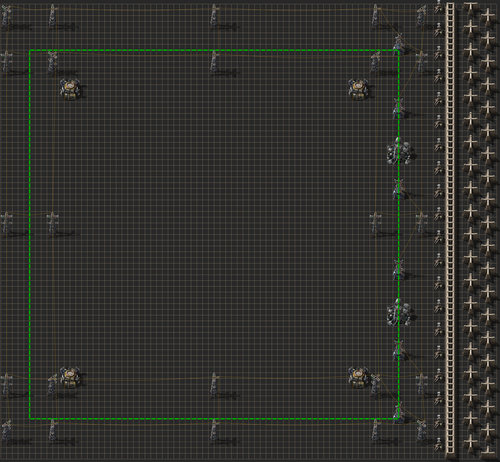Select the bottom-right pole nearest the inserter column
Viewport: 500px width, 462px height.
pos(421,431)
